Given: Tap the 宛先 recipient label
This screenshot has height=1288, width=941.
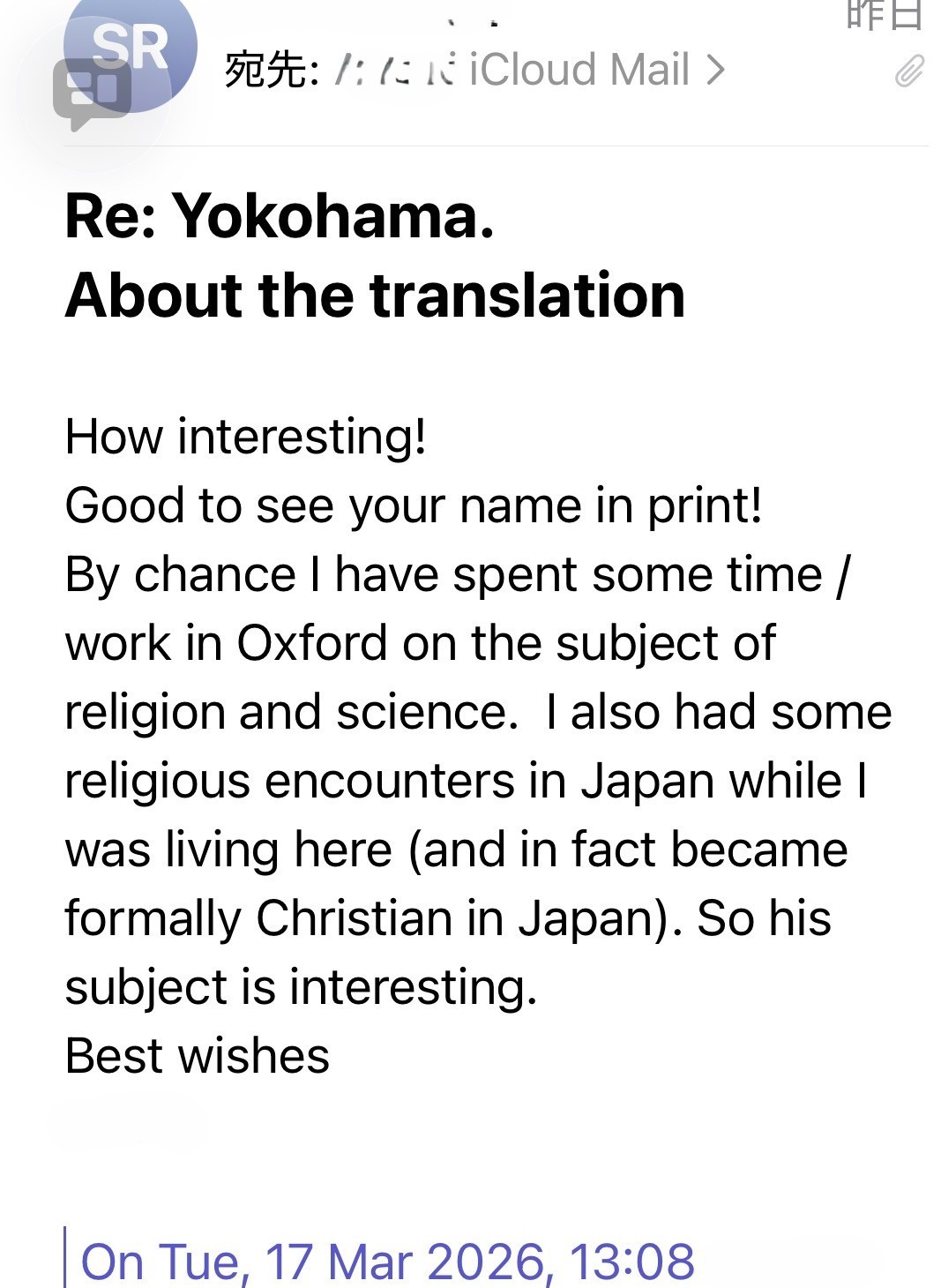Looking at the screenshot, I should click(x=272, y=71).
